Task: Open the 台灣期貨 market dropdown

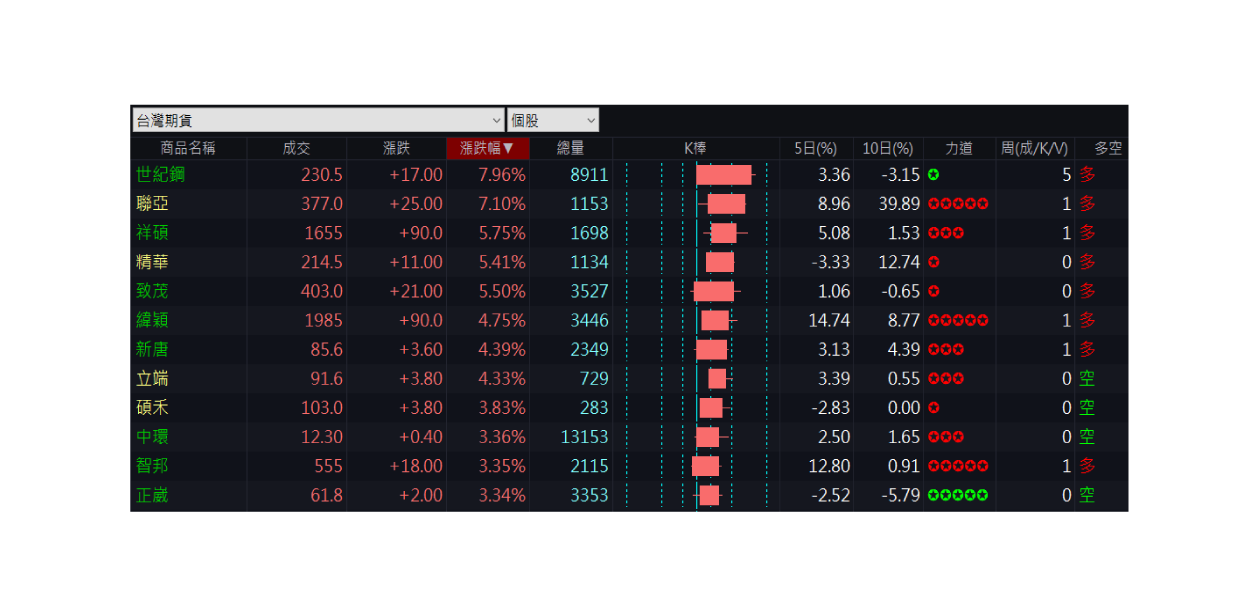Action: (318, 120)
